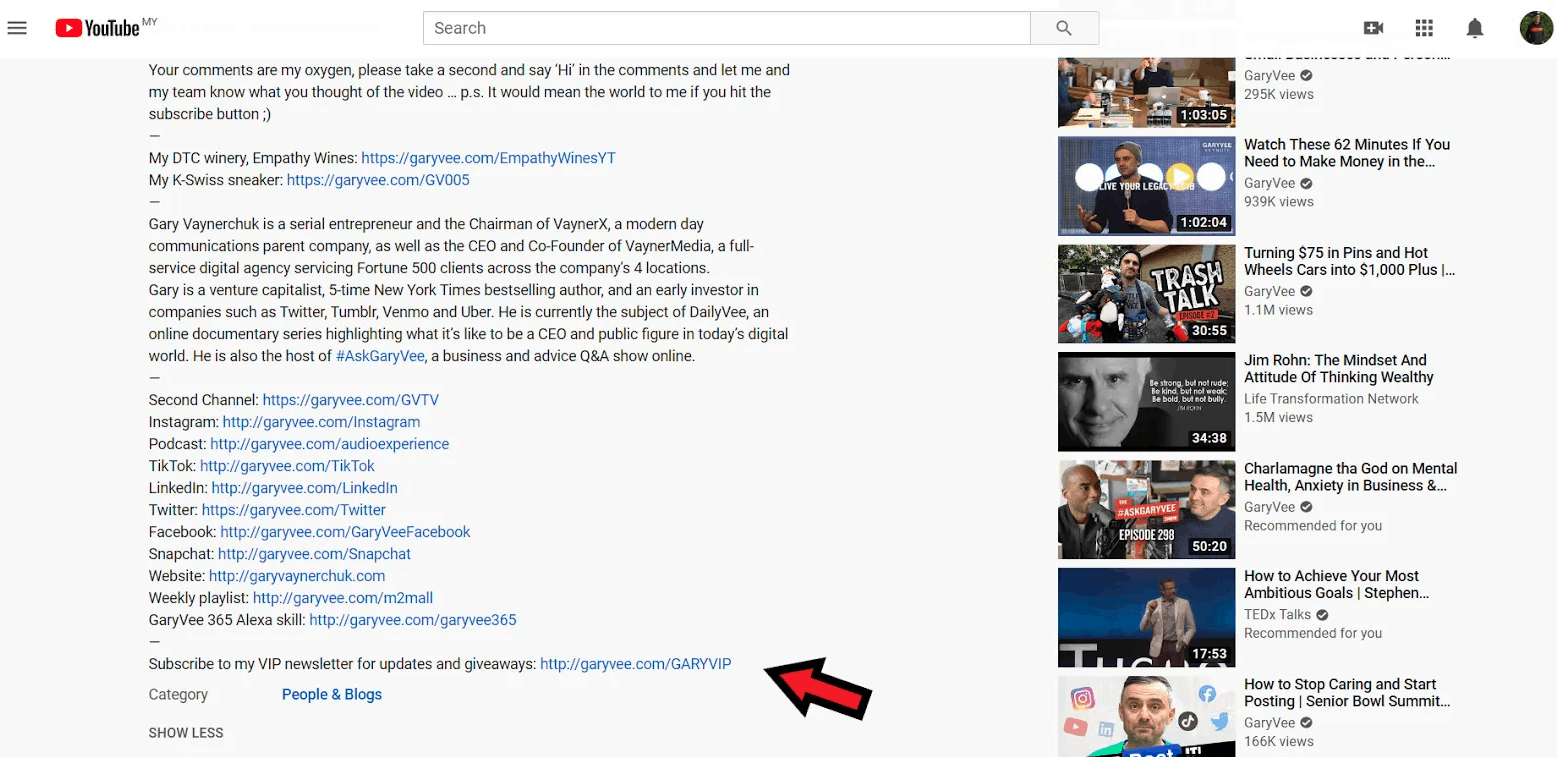Open the Trash Talk 30:55 thumbnail
The height and width of the screenshot is (757, 1557).
(x=1146, y=294)
